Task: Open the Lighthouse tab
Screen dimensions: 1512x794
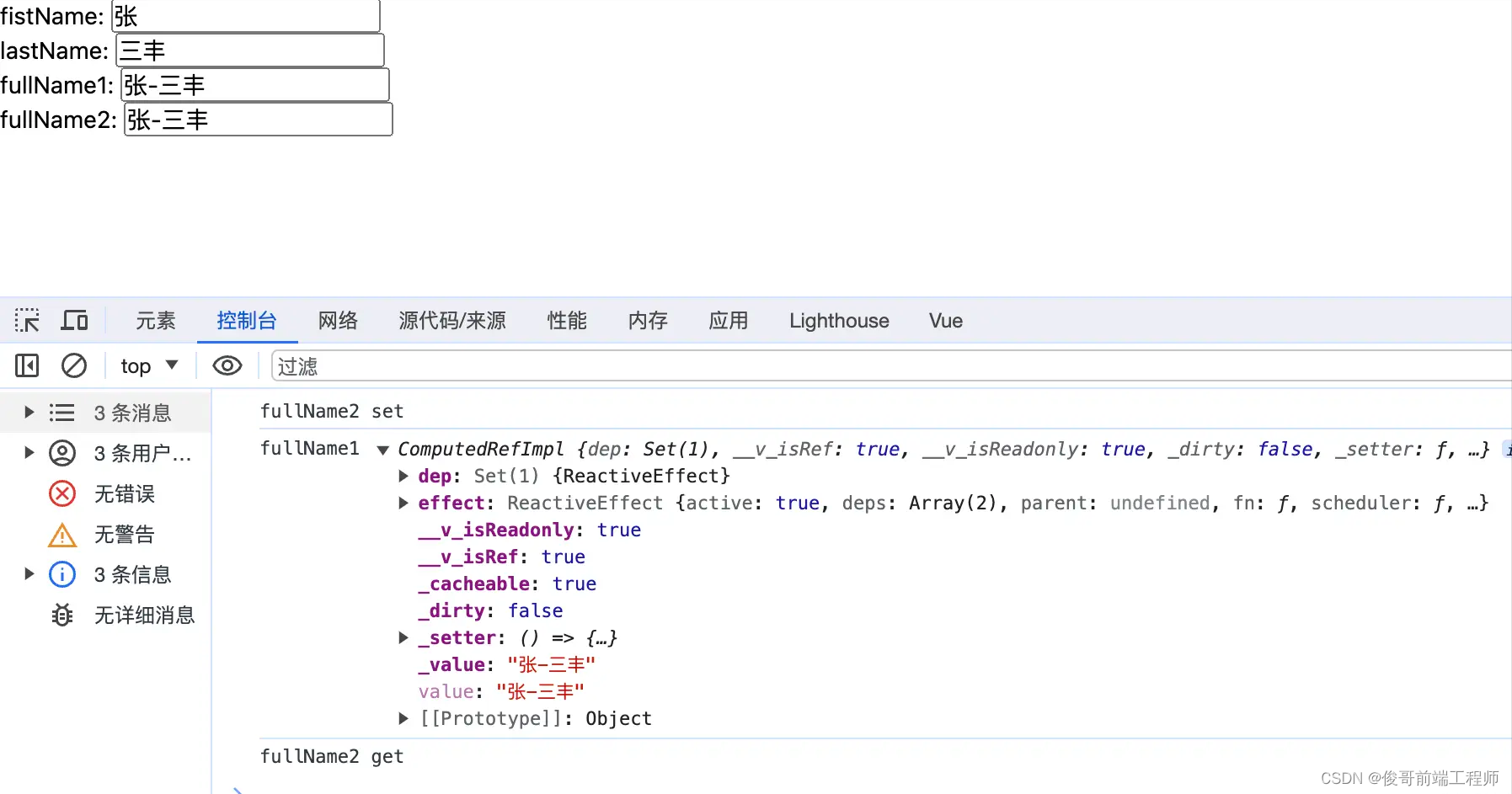Action: (839, 321)
